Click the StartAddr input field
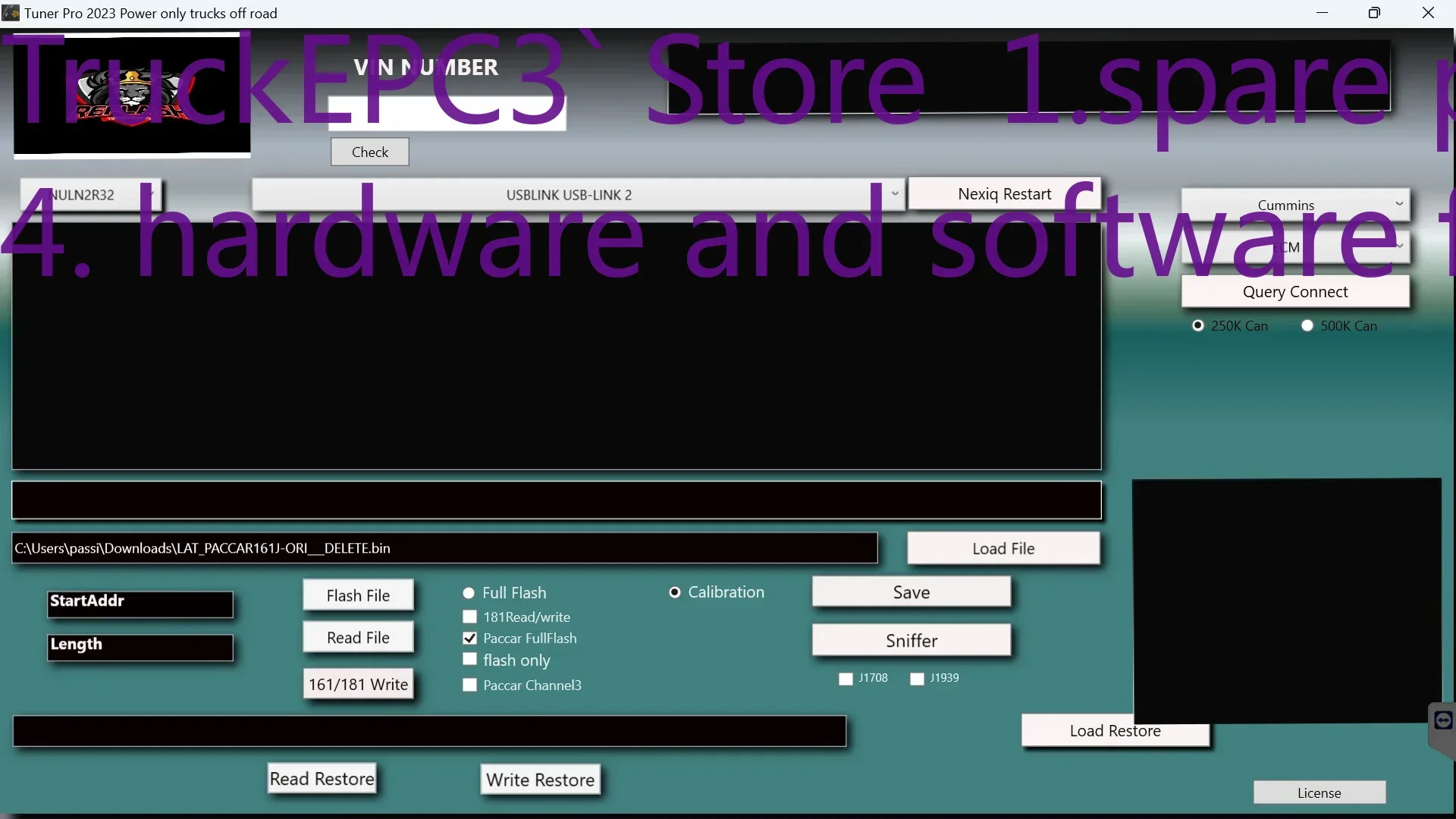Image resolution: width=1456 pixels, height=819 pixels. 140,604
